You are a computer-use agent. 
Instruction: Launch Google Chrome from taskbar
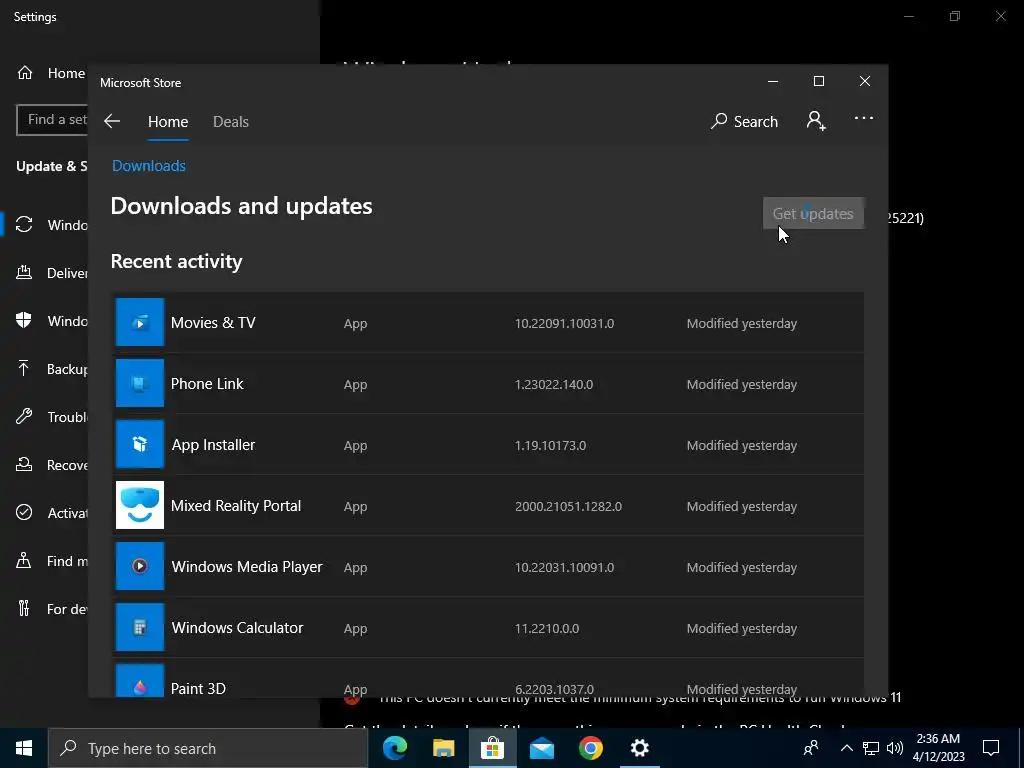click(590, 748)
